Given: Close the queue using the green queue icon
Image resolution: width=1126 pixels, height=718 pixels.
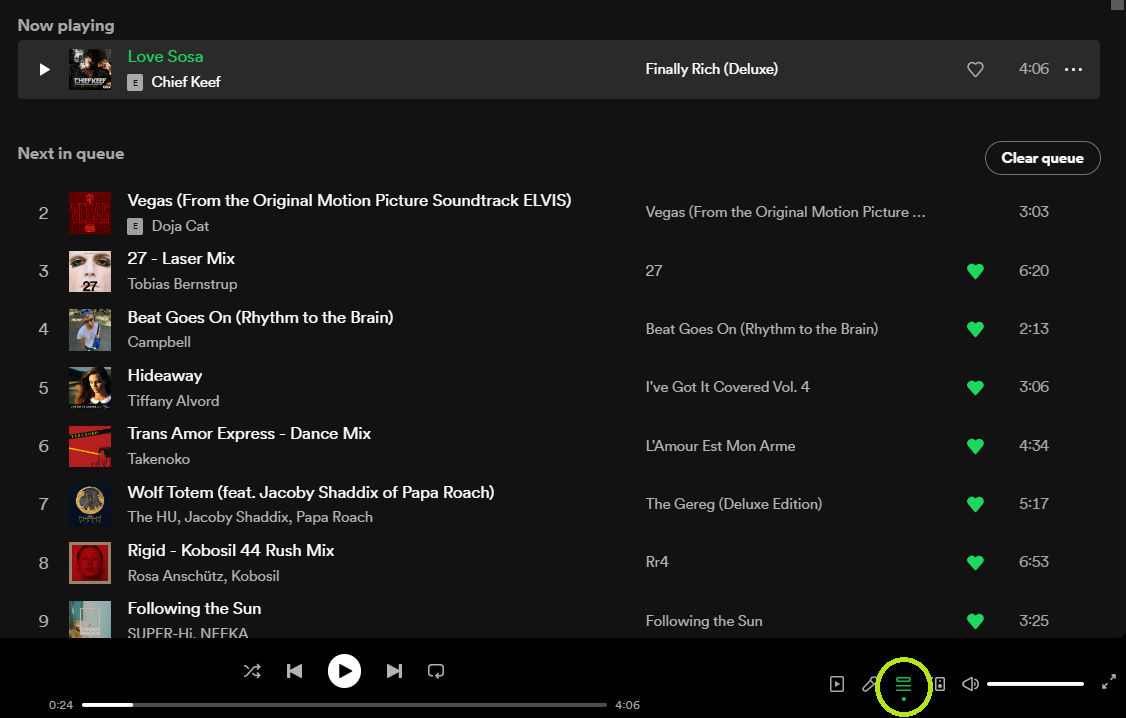Looking at the screenshot, I should pyautogui.click(x=903, y=686).
